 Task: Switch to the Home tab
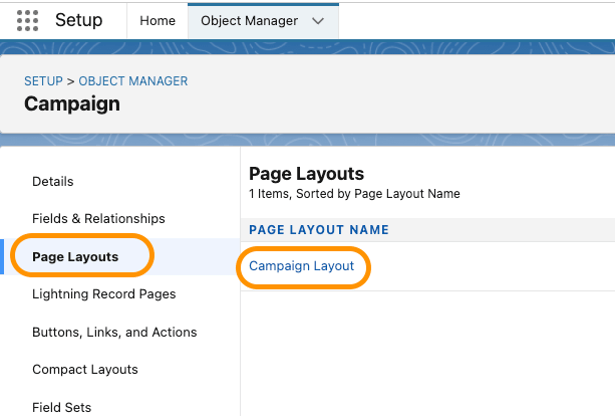point(158,20)
